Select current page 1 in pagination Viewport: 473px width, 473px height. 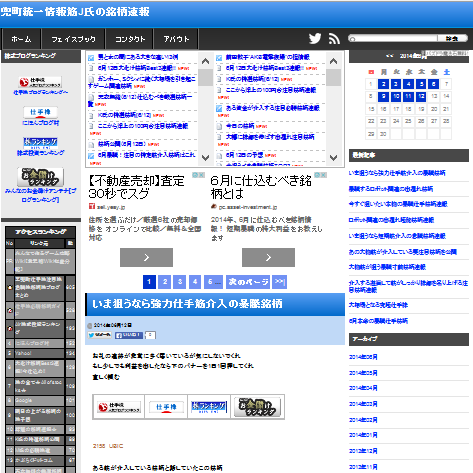[149, 282]
